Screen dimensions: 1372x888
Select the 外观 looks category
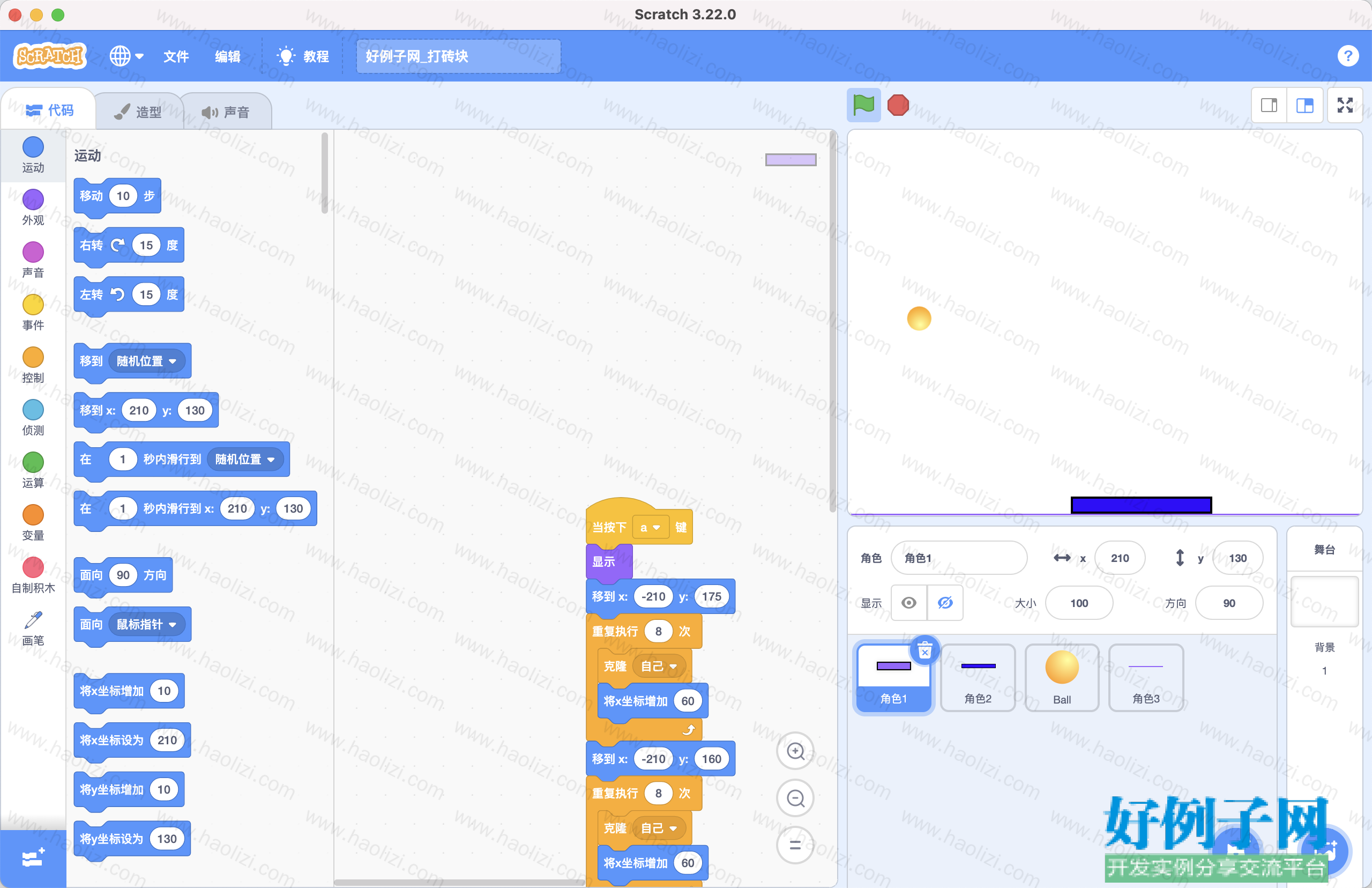pos(33,208)
